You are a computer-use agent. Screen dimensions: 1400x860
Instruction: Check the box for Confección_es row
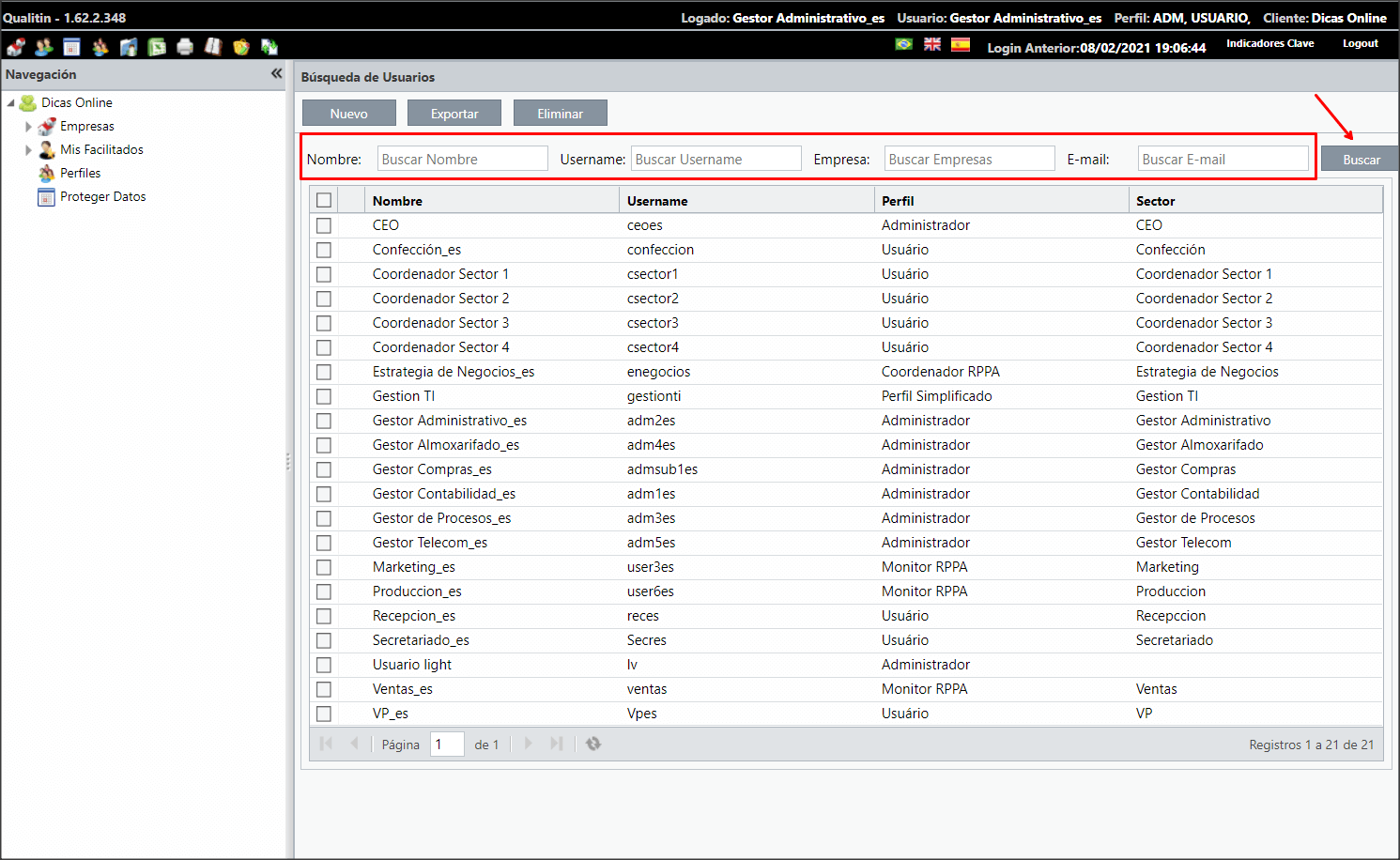pos(324,250)
